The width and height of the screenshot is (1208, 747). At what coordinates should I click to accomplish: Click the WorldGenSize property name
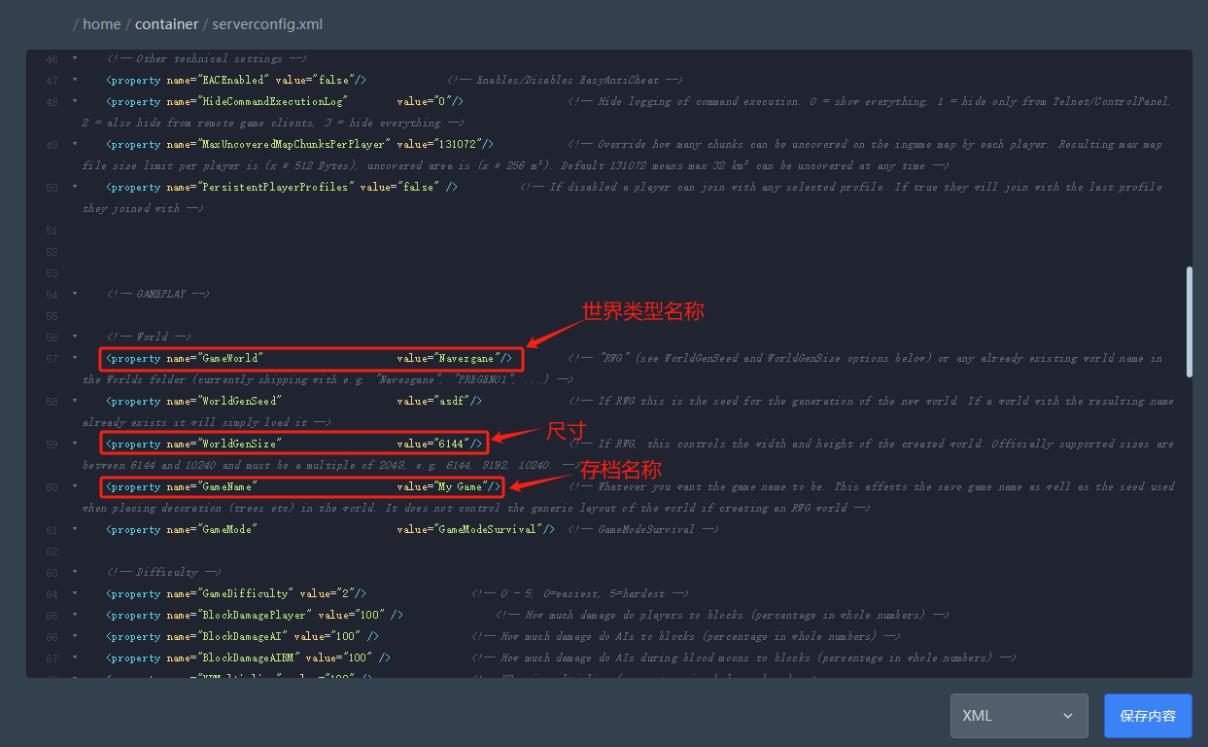[x=241, y=443]
